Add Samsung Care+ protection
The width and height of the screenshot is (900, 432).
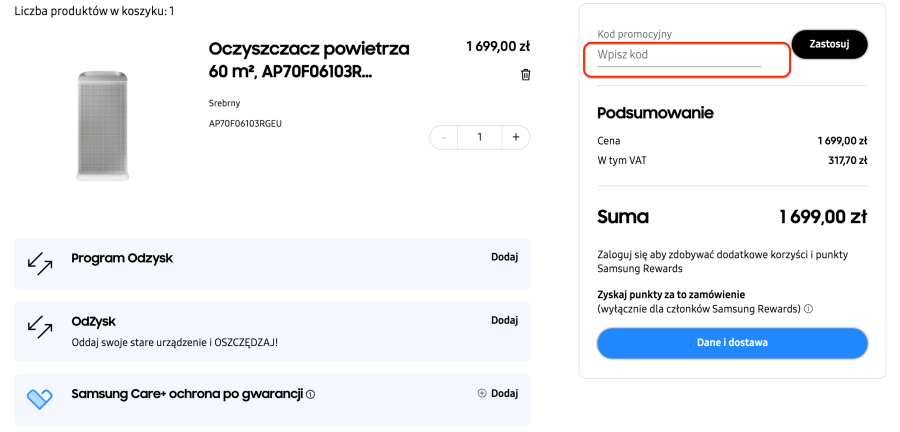[x=505, y=394]
